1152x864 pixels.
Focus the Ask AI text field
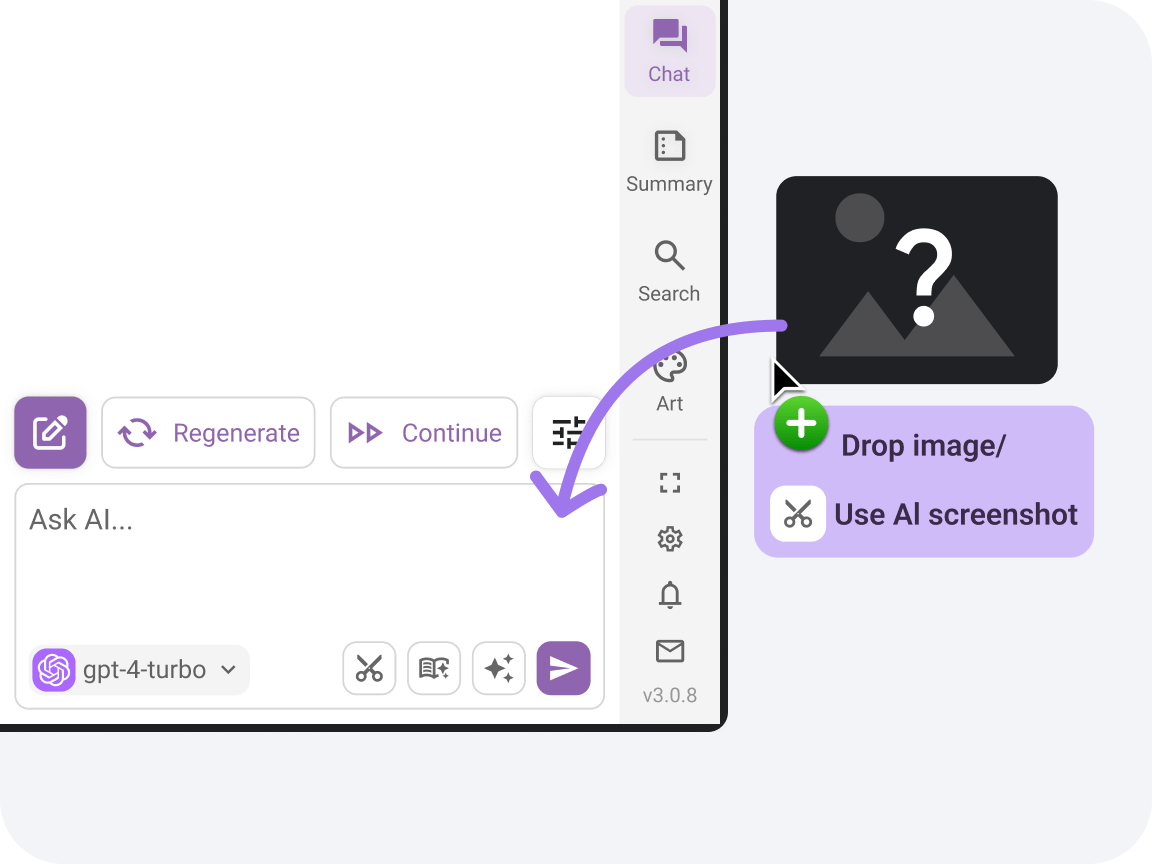[x=309, y=562]
